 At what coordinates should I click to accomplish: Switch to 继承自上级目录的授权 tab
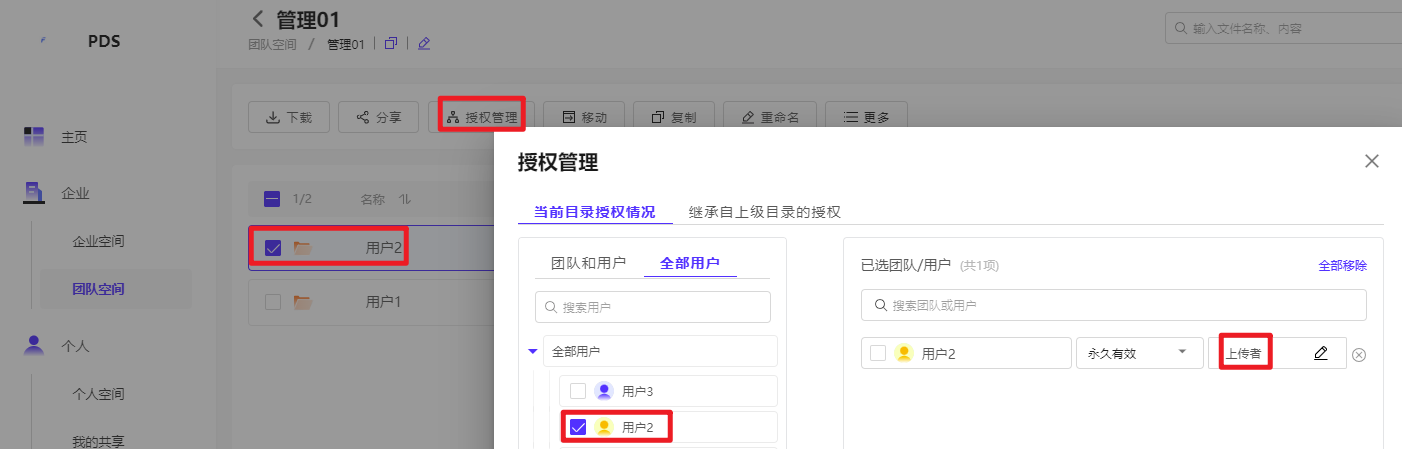click(765, 212)
